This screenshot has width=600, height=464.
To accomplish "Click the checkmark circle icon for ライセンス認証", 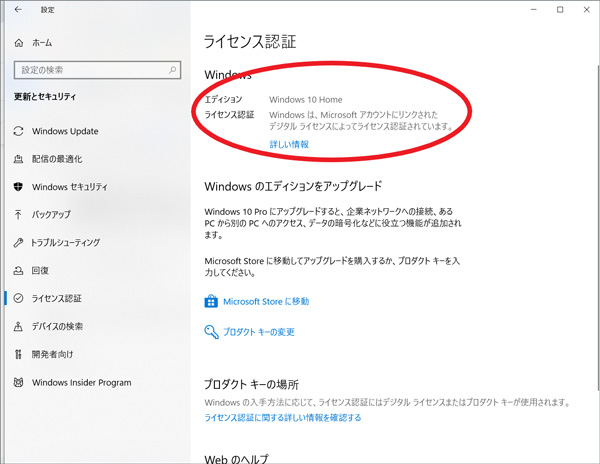I will tap(18, 298).
